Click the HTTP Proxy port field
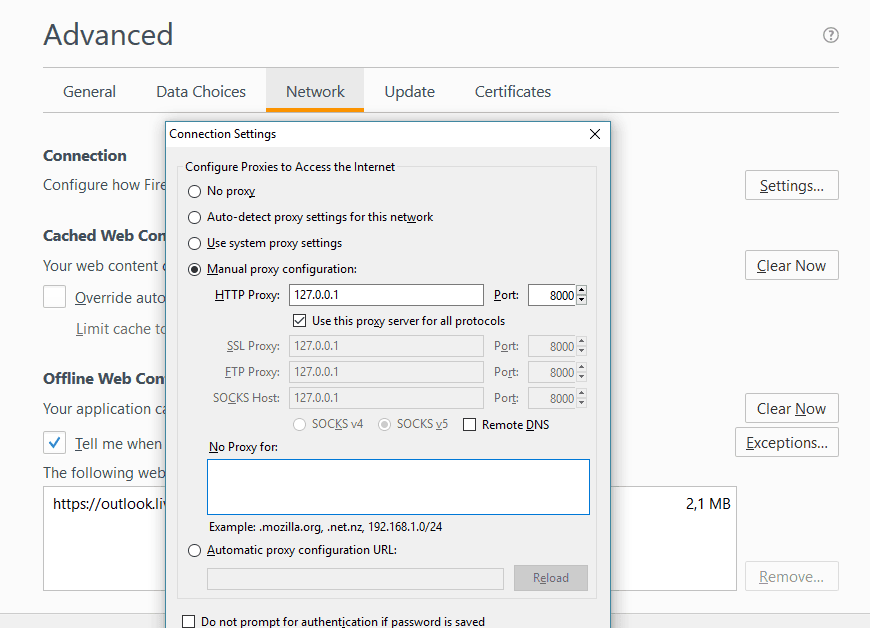 [551, 295]
